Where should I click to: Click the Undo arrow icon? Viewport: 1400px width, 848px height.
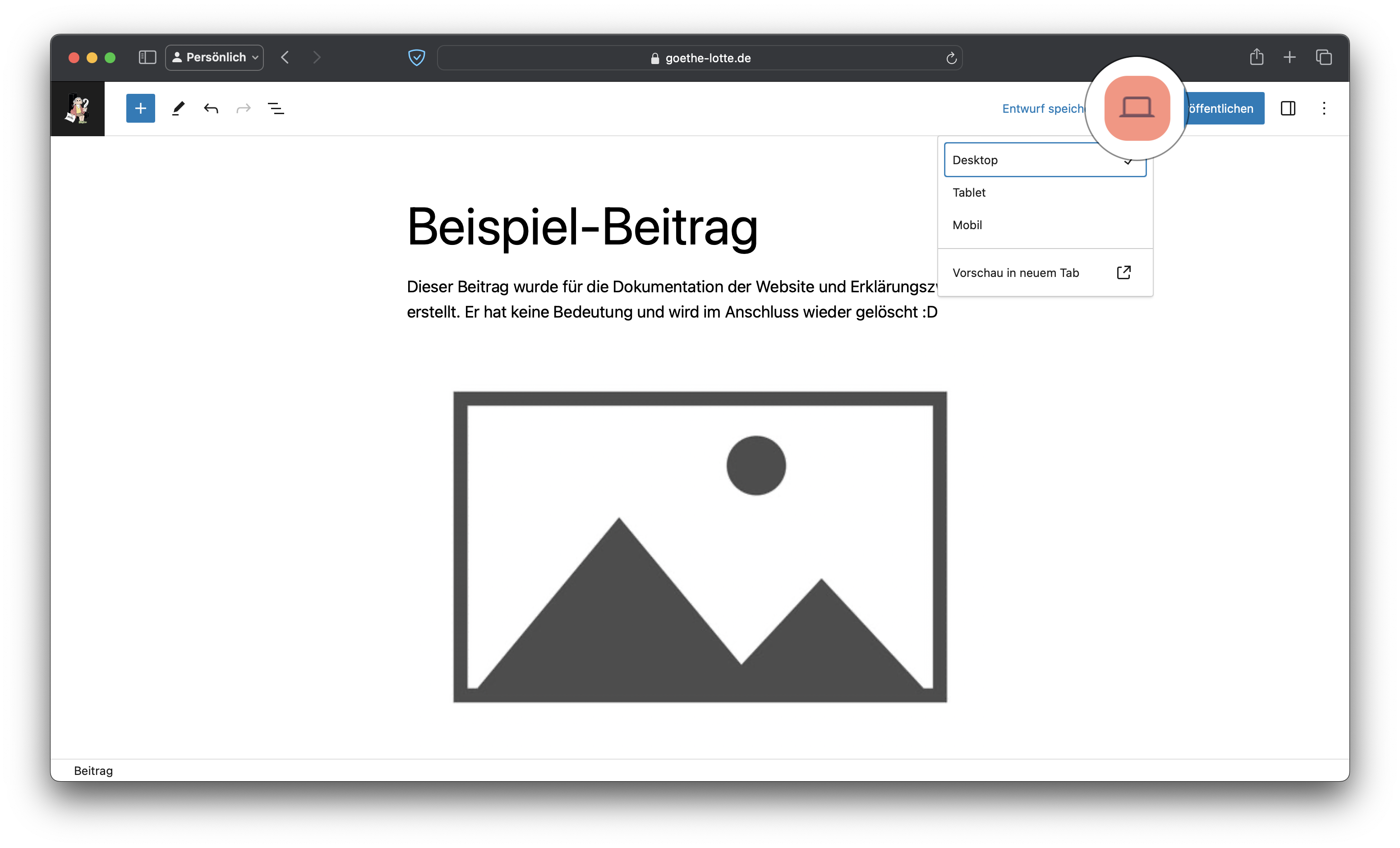coord(211,108)
